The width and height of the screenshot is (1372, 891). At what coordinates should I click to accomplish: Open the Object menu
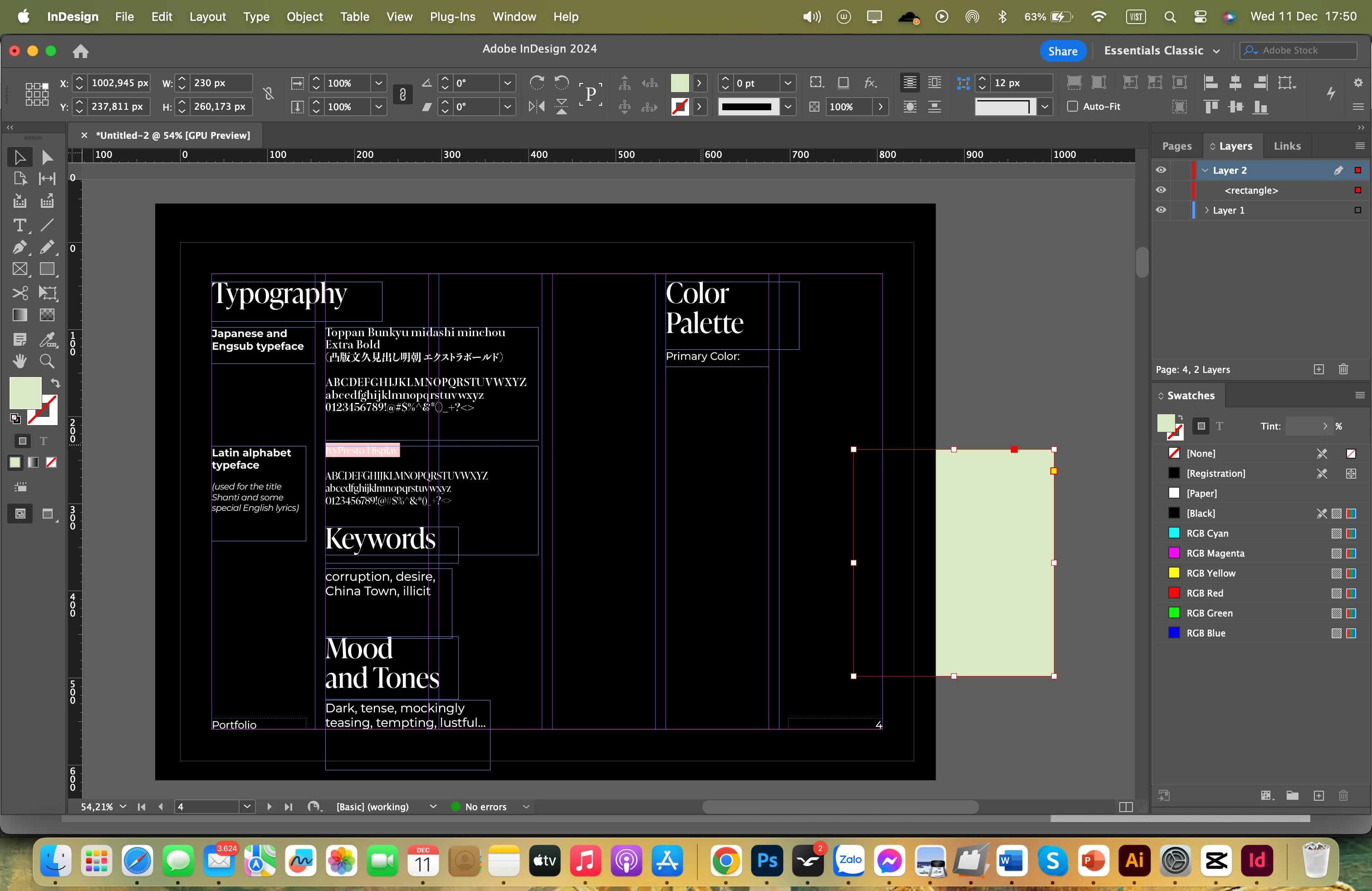pyautogui.click(x=304, y=17)
